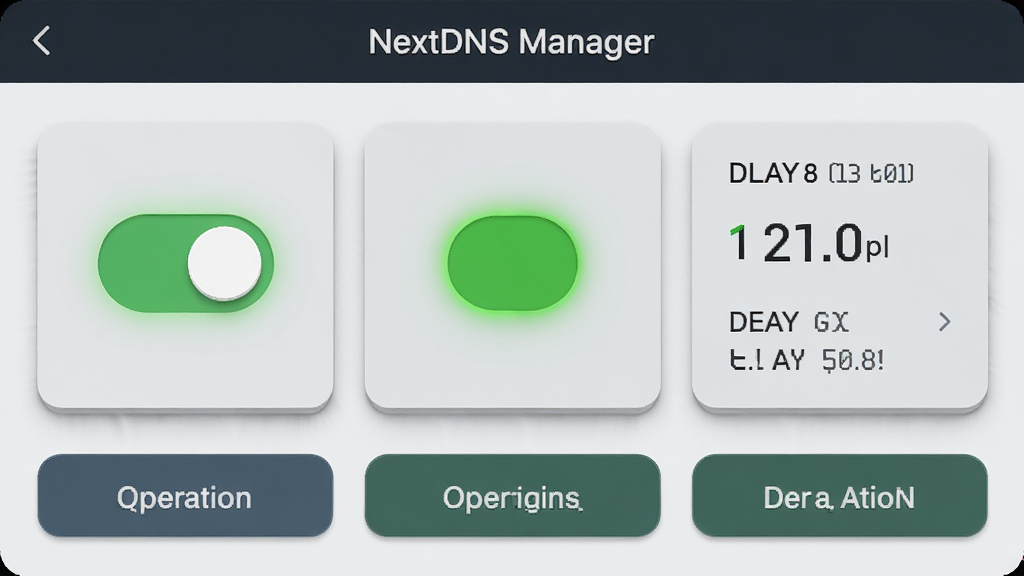1024x576 pixels.
Task: Open the DEAY GX chevron arrow
Action: 944,321
